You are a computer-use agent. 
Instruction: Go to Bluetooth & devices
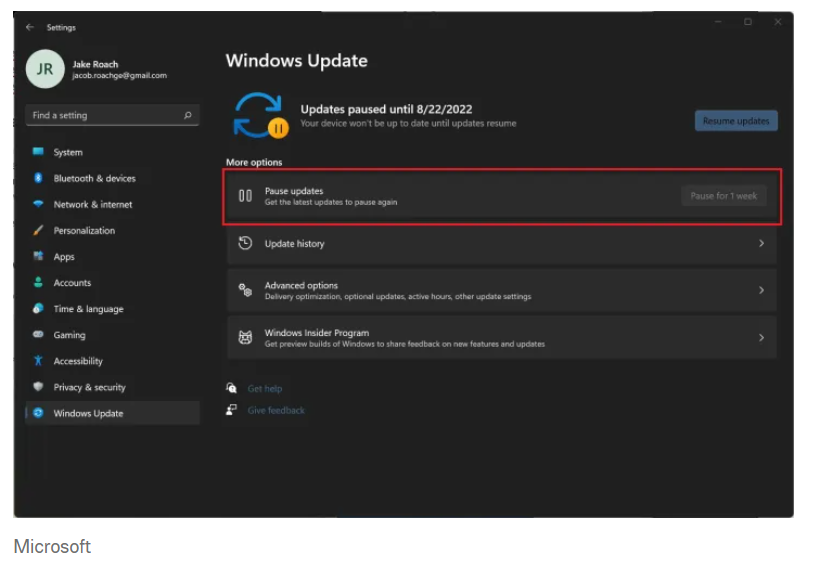click(x=113, y=178)
